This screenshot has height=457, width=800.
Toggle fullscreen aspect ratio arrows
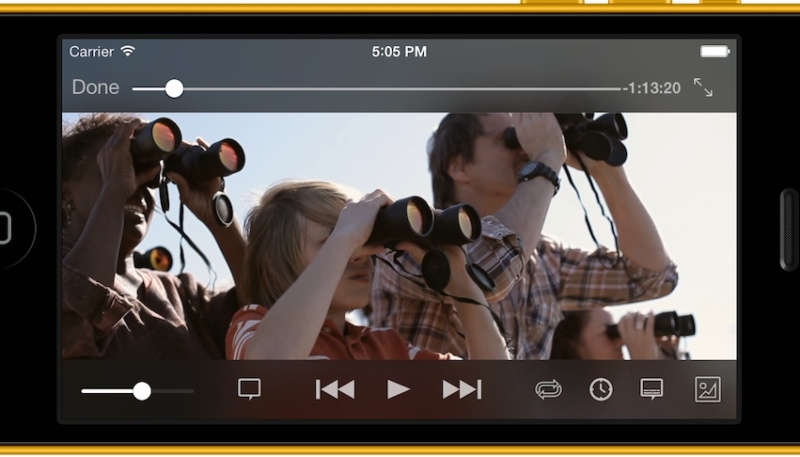click(703, 88)
